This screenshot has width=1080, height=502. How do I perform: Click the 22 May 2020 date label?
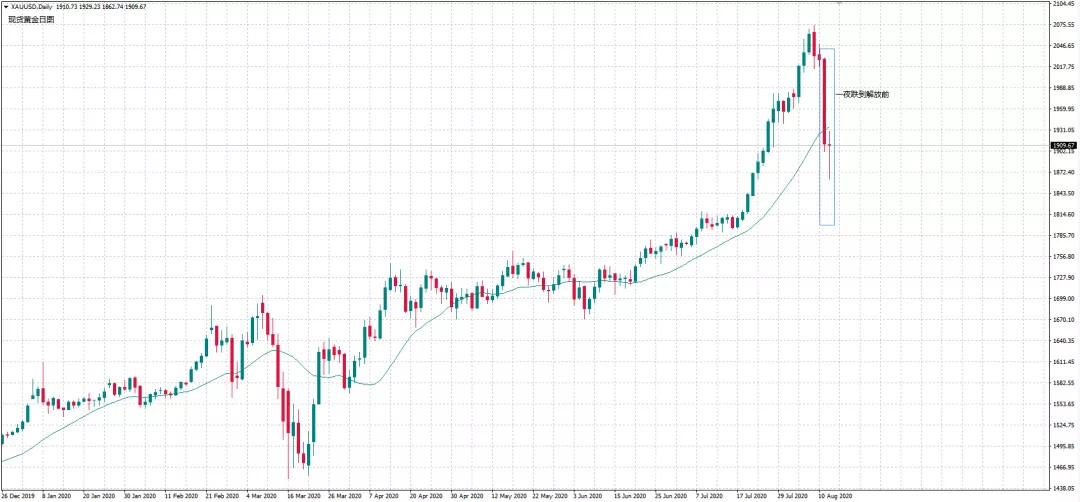coord(551,495)
